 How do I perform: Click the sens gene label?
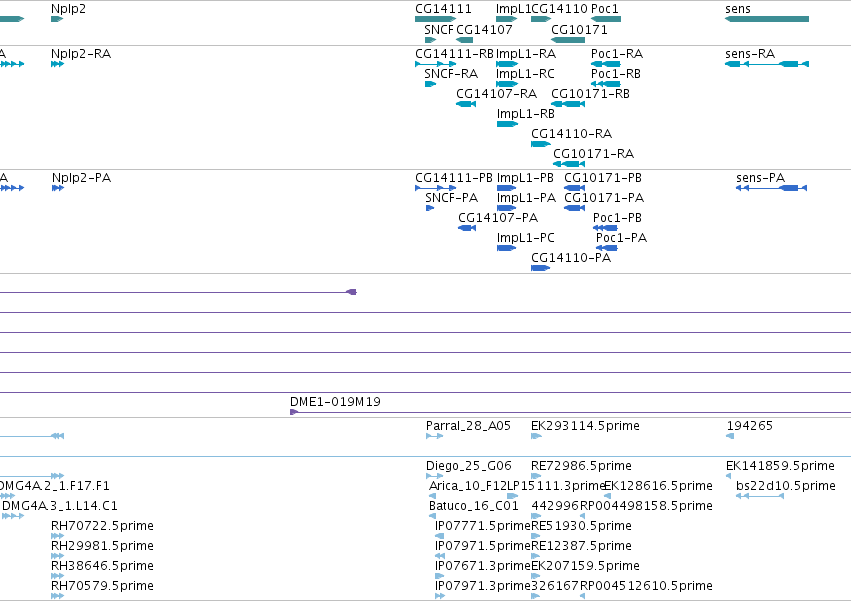click(738, 9)
